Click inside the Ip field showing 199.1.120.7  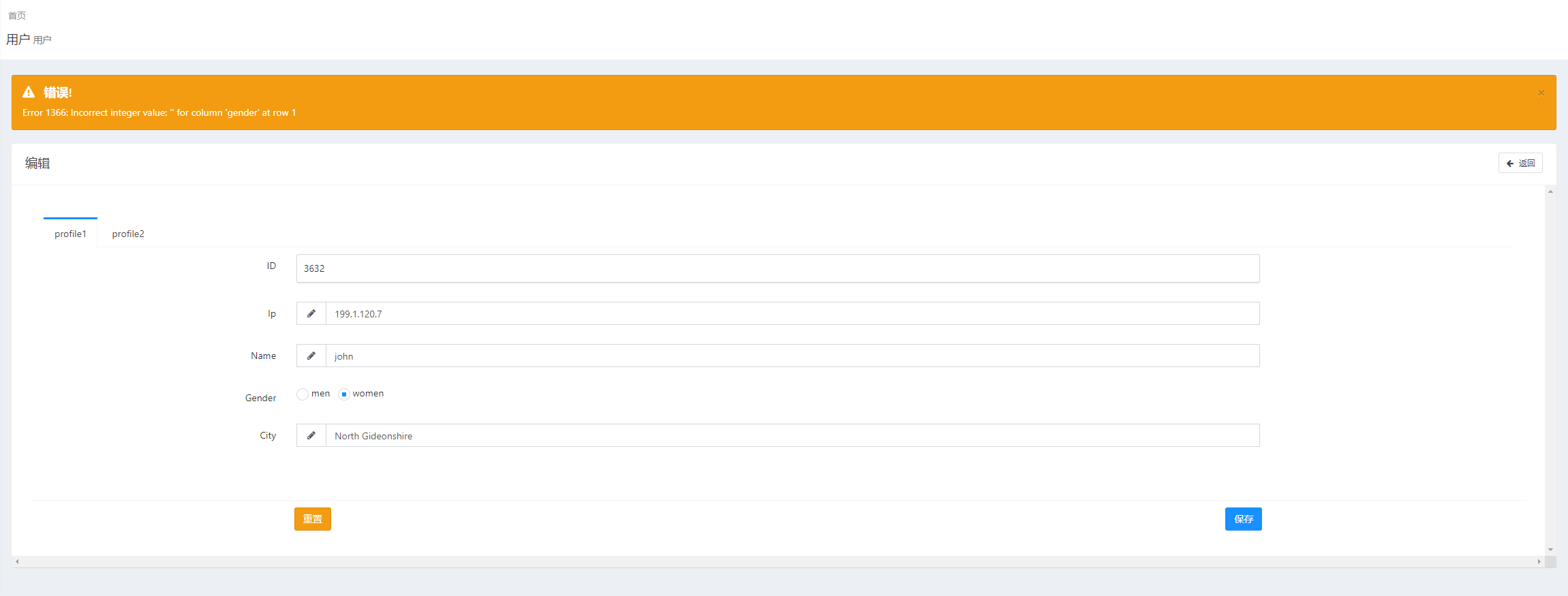(x=790, y=313)
